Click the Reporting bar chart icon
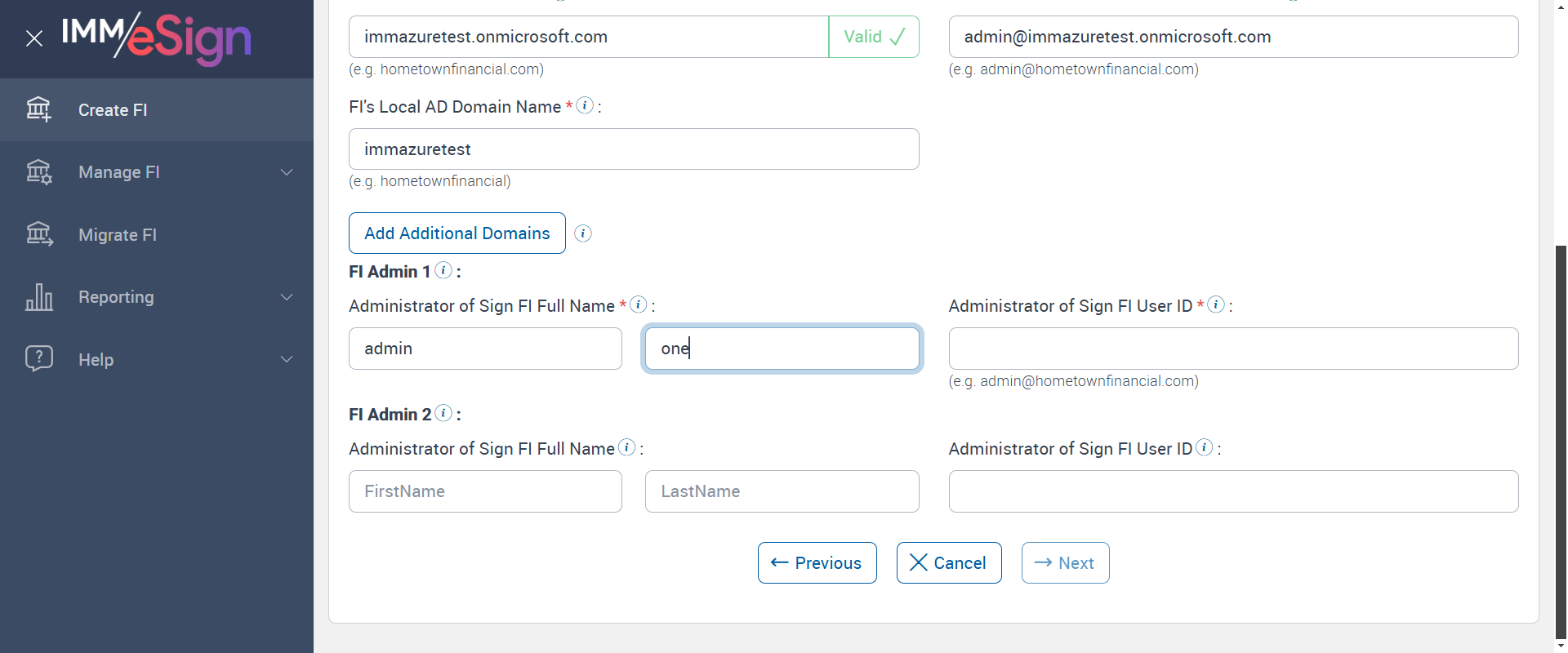This screenshot has height=653, width=1568. (38, 297)
